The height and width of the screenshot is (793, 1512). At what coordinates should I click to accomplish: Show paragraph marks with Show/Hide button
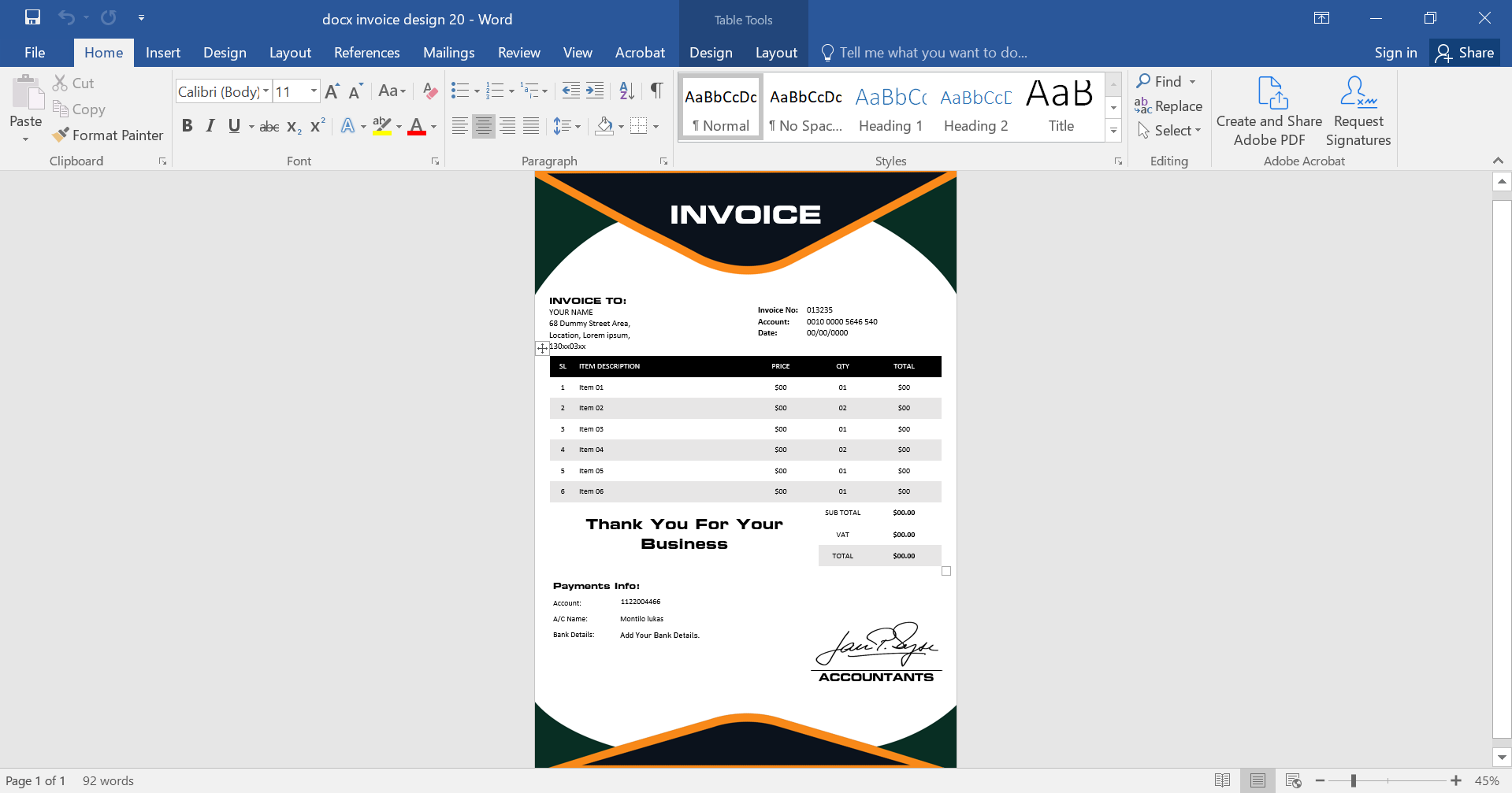point(656,91)
